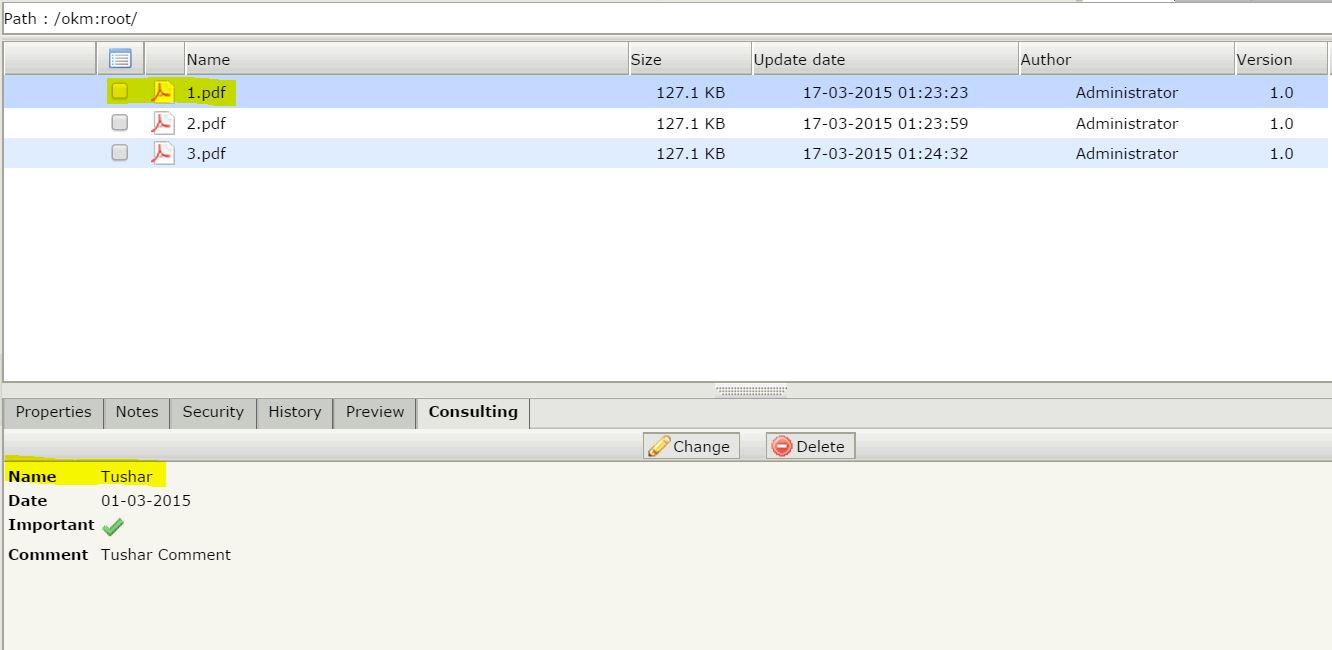Image resolution: width=1332 pixels, height=650 pixels.
Task: Click the green check beside Important
Action: click(112, 526)
